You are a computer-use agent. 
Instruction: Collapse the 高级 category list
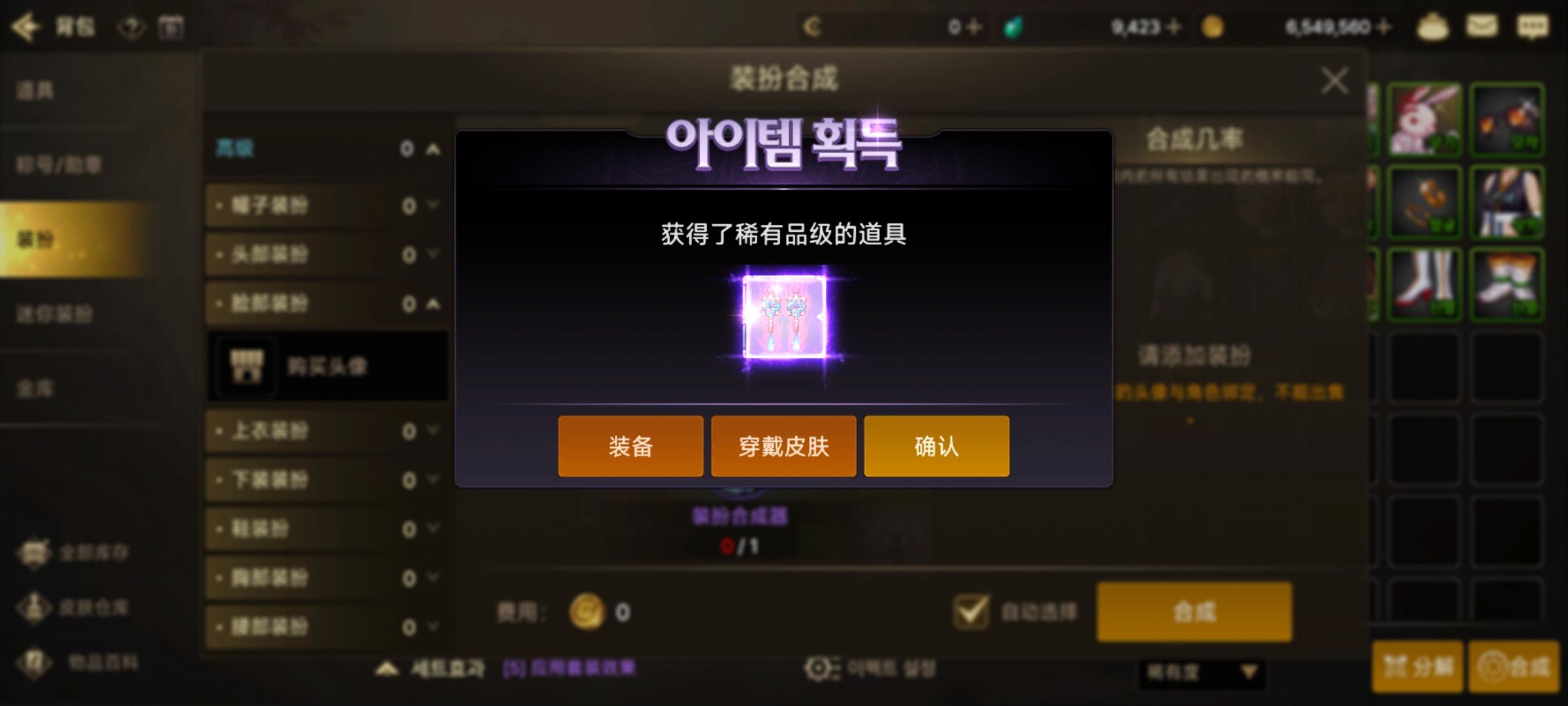coord(433,149)
